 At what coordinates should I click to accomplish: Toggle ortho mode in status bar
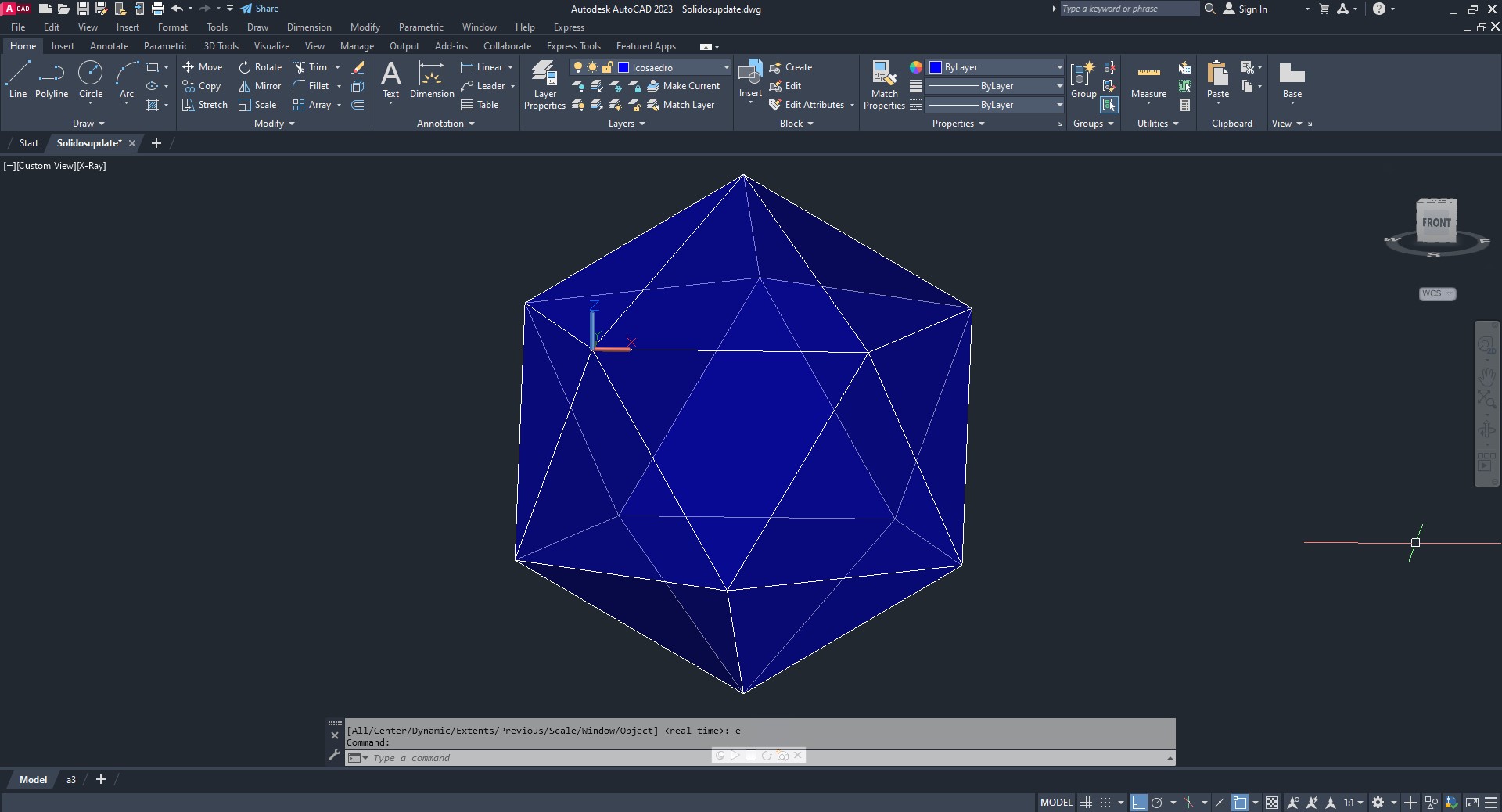[1138, 803]
